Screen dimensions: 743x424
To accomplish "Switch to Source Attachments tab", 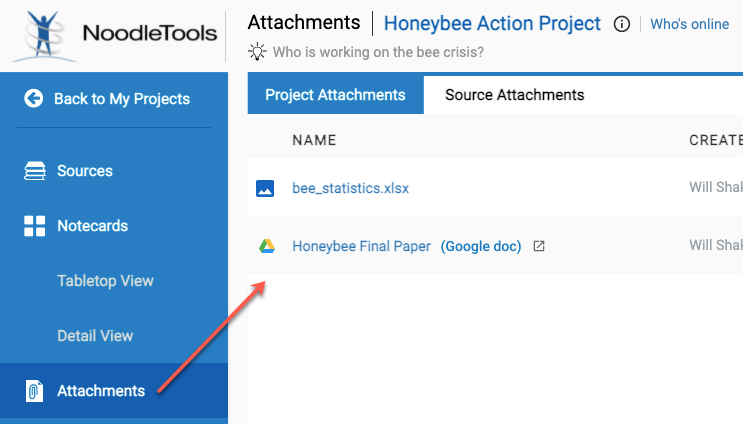I will click(514, 95).
